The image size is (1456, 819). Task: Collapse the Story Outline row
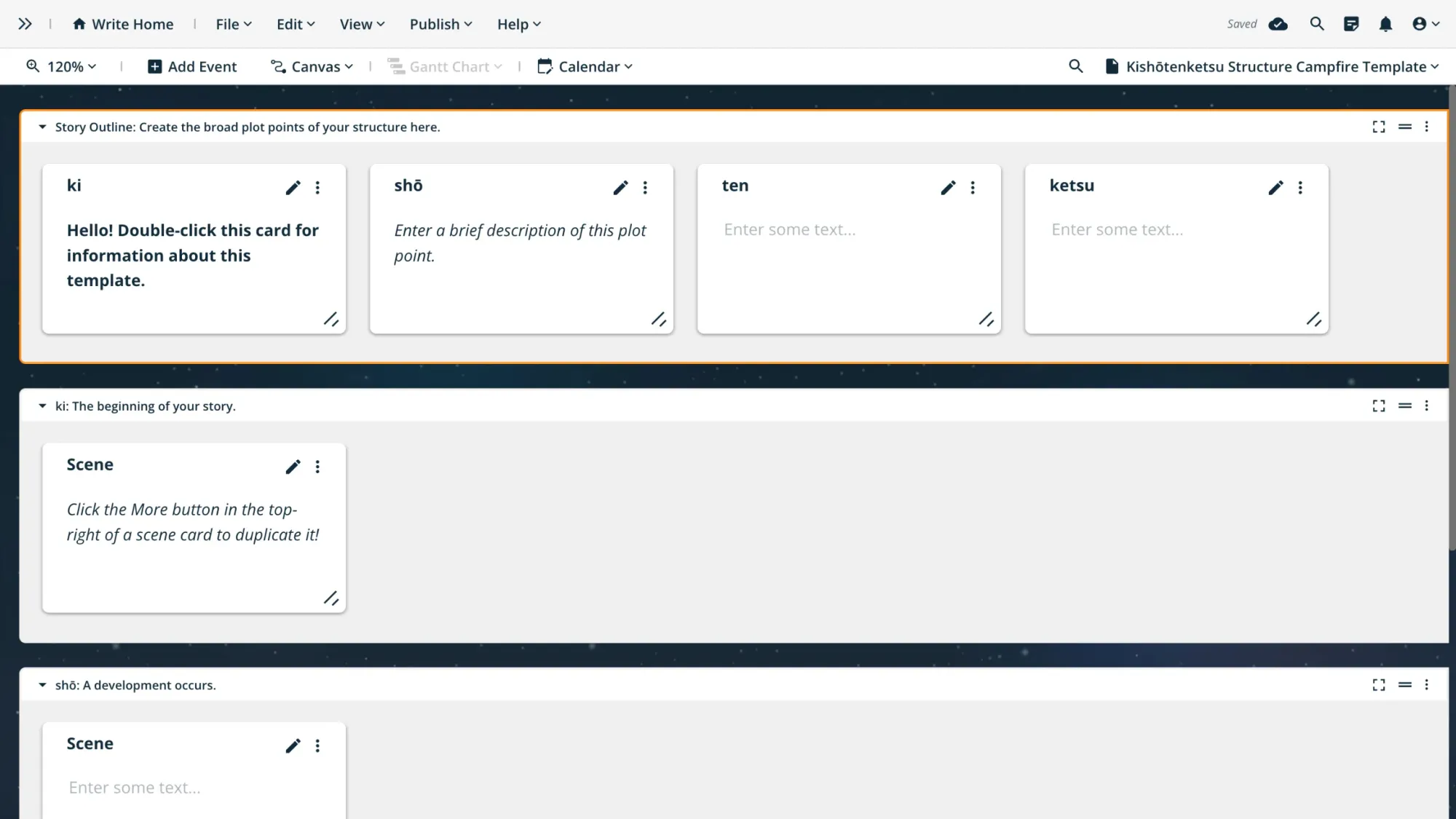42,127
